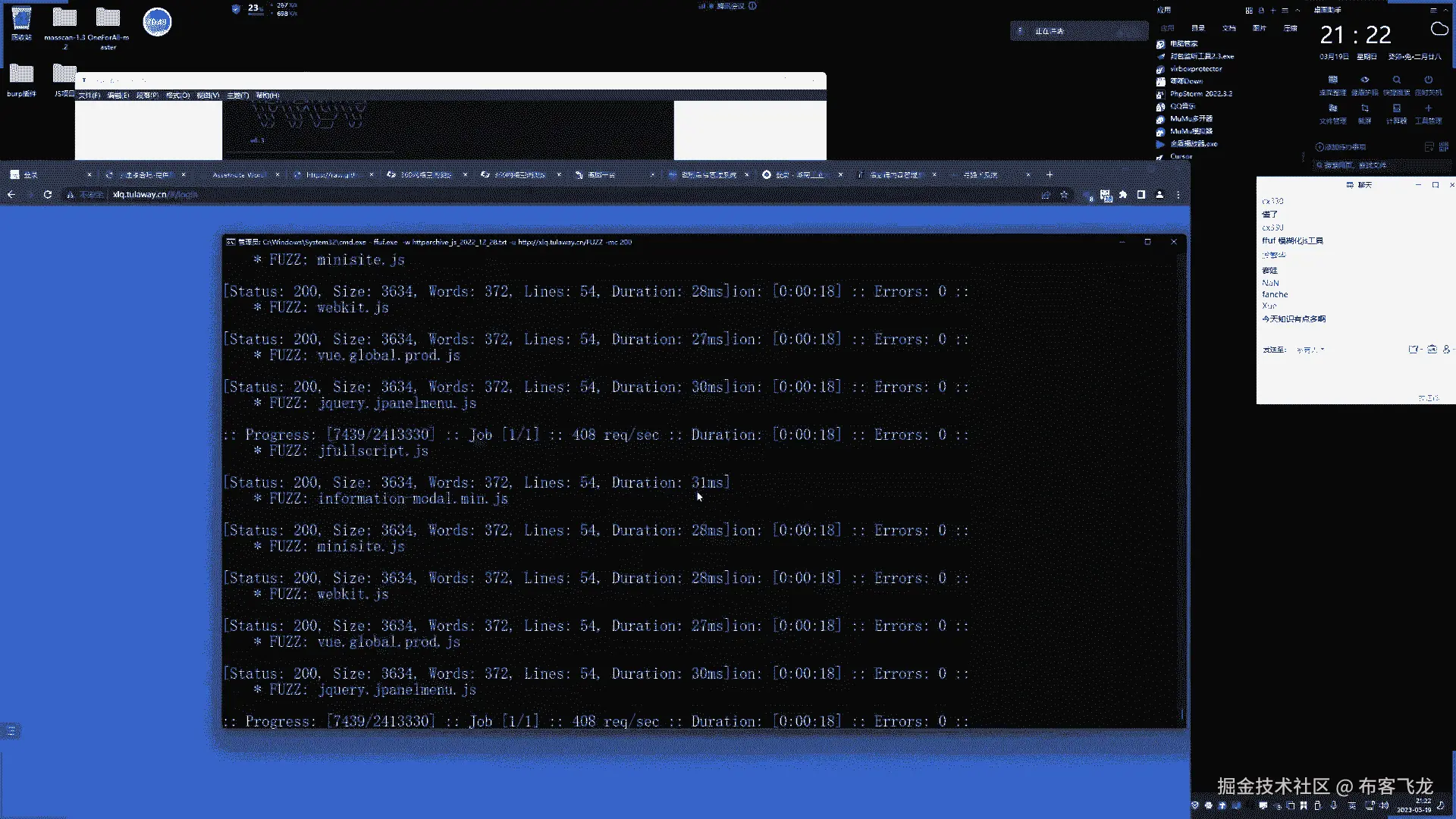The width and height of the screenshot is (1456, 819).
Task: Click the cloud weather icon
Action: 1439,30
